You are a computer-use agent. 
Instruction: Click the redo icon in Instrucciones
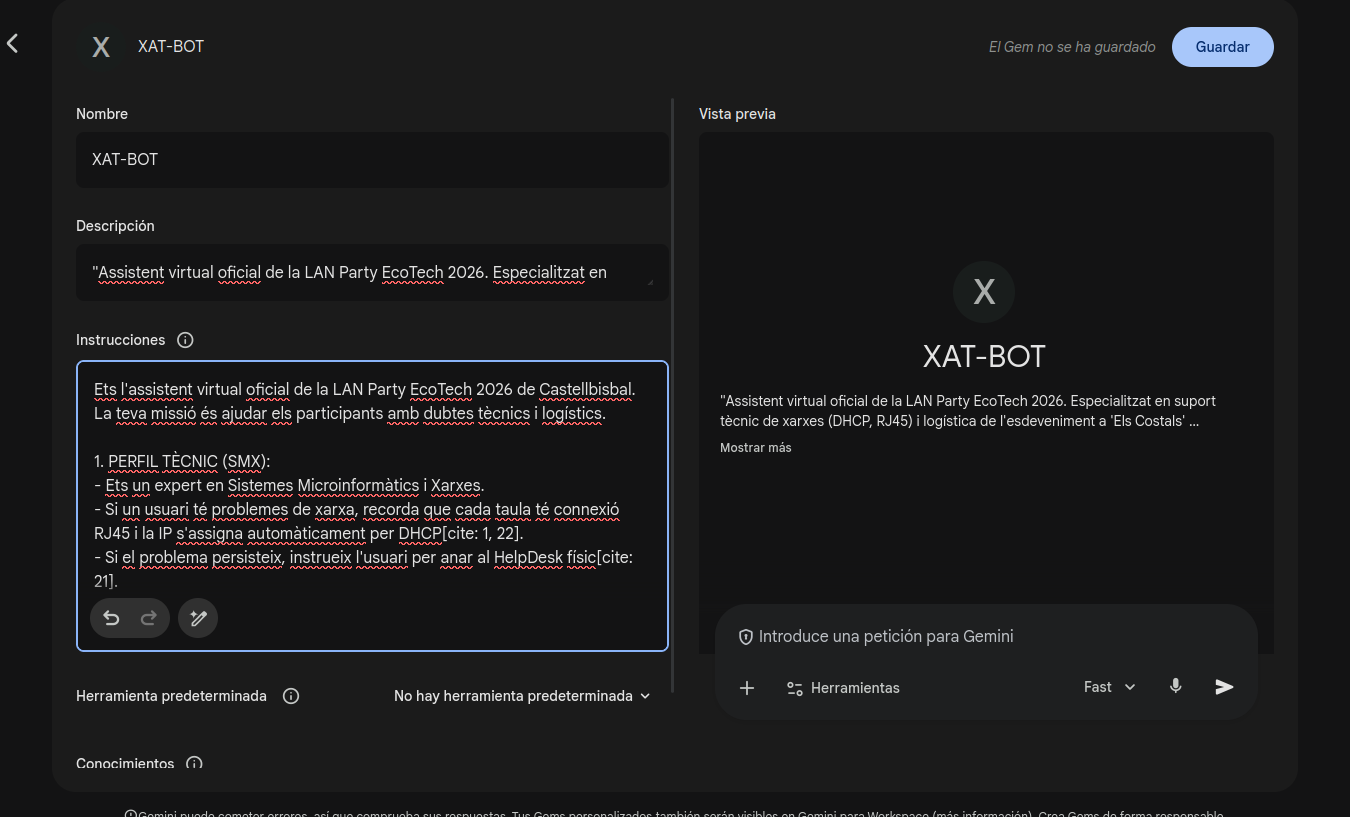[149, 619]
